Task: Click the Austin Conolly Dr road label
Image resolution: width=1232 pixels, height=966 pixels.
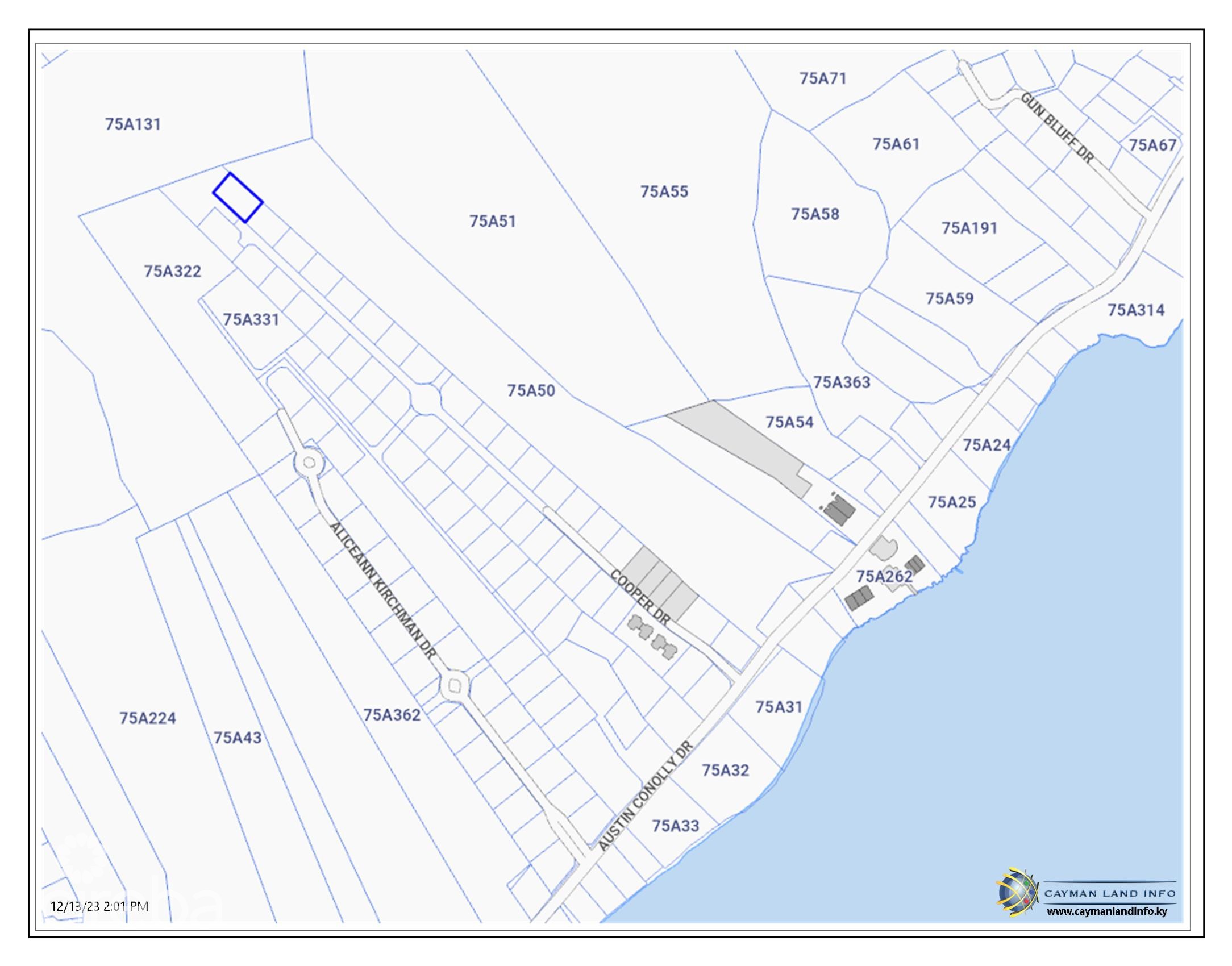Action: (x=646, y=796)
